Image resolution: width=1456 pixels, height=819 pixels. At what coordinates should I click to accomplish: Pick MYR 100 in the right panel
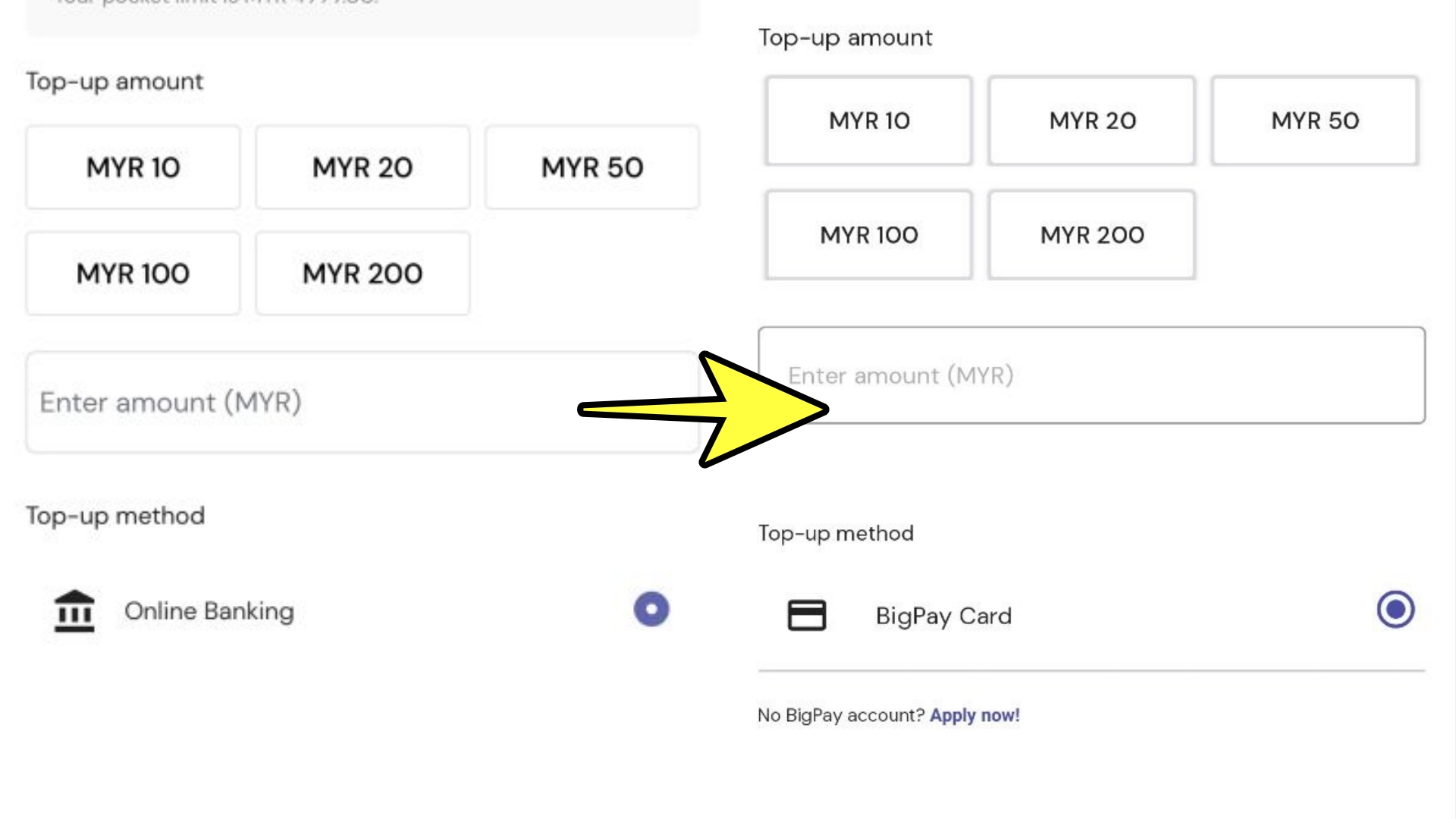(869, 234)
